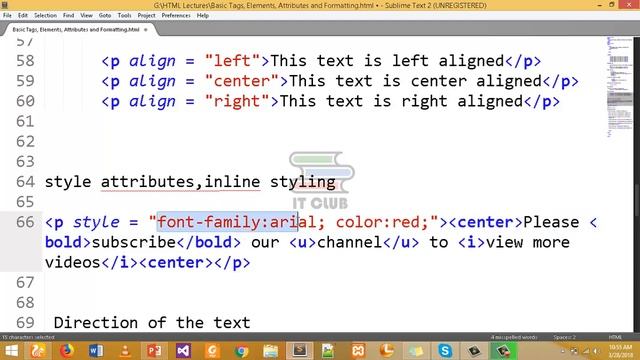
Task: Open volume control tray icon
Action: click(x=597, y=351)
